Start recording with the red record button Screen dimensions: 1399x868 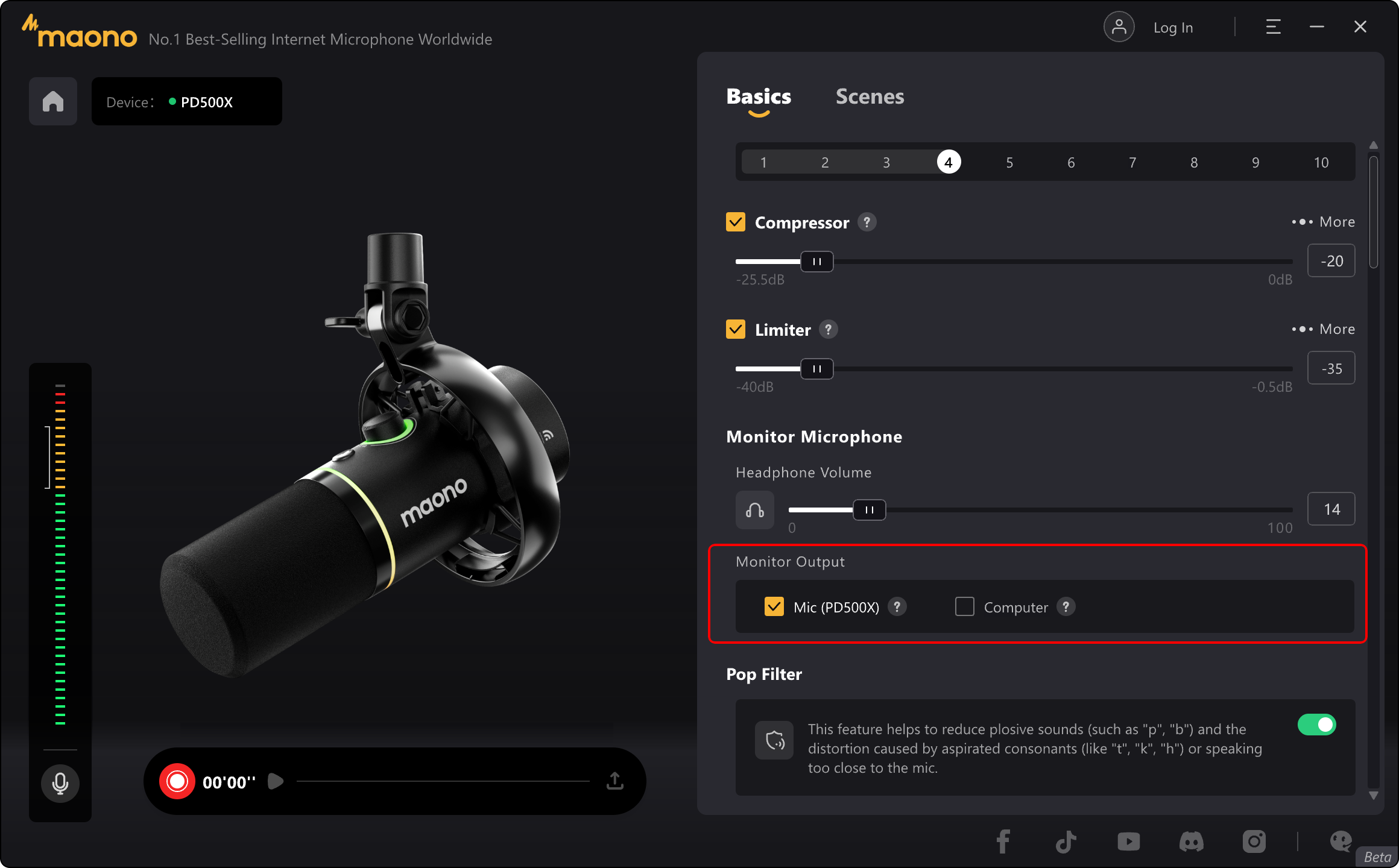point(177,781)
